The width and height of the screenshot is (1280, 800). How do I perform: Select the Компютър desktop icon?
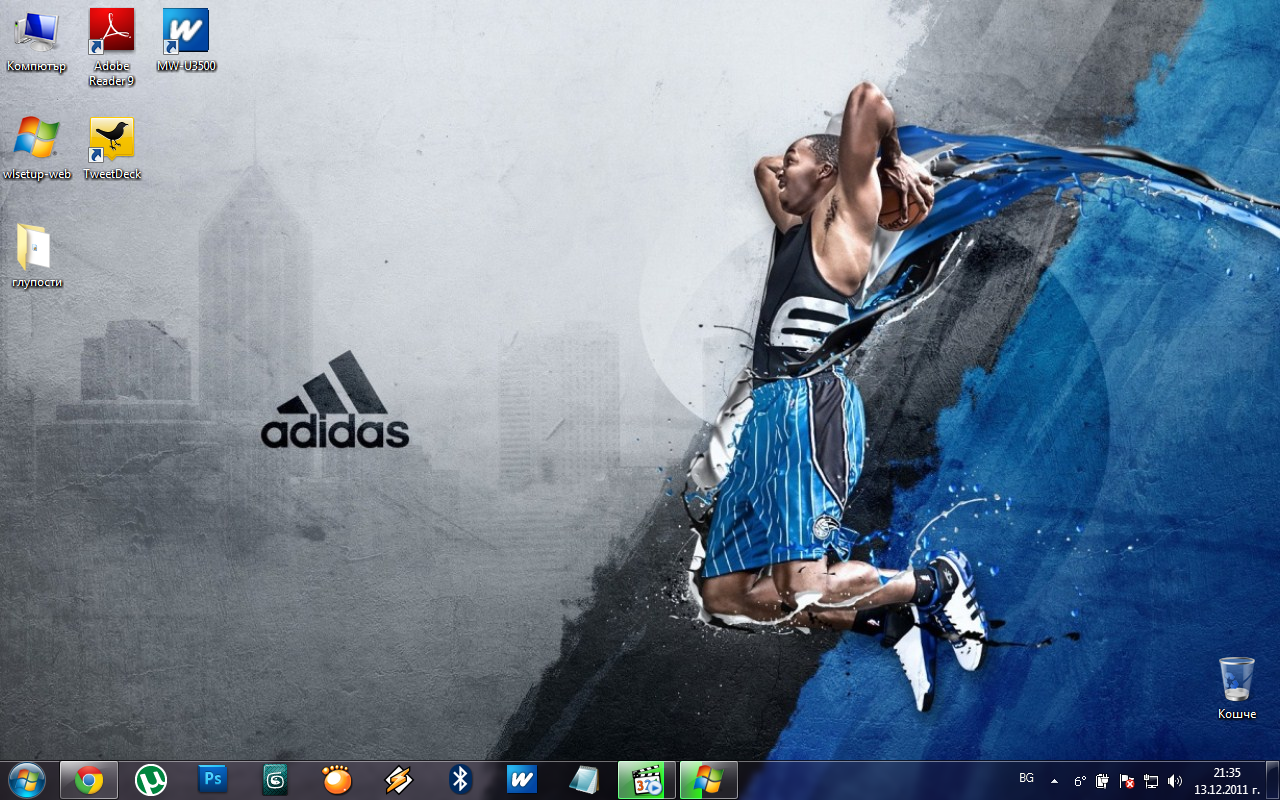[x=36, y=42]
